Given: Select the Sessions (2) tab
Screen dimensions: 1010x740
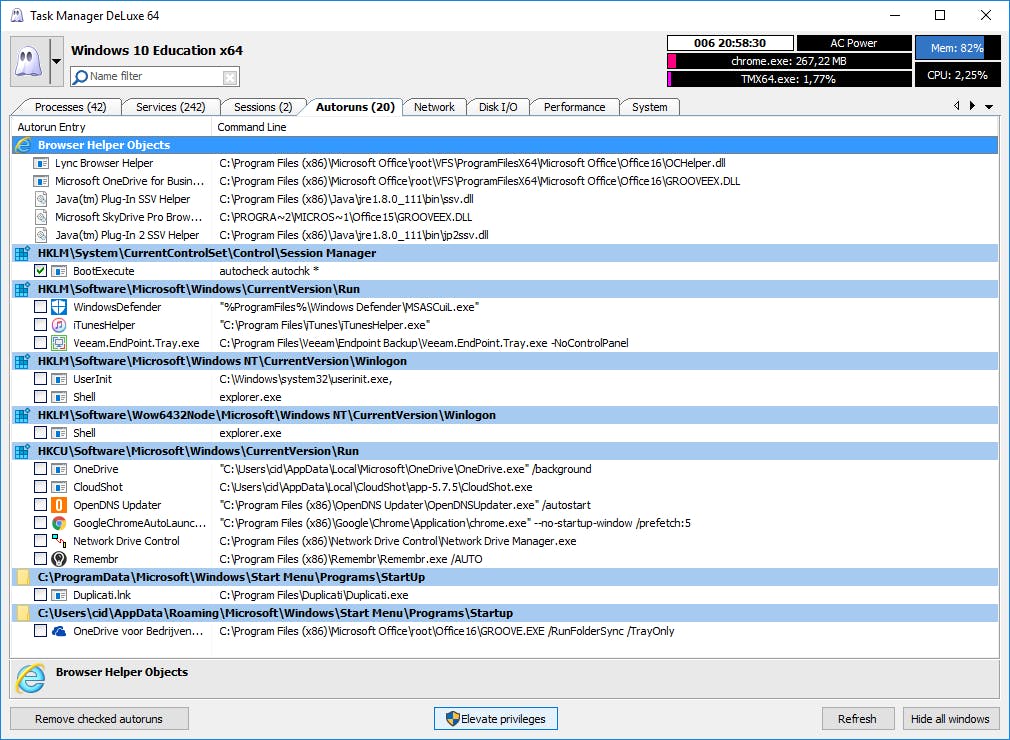Looking at the screenshot, I should click(263, 107).
